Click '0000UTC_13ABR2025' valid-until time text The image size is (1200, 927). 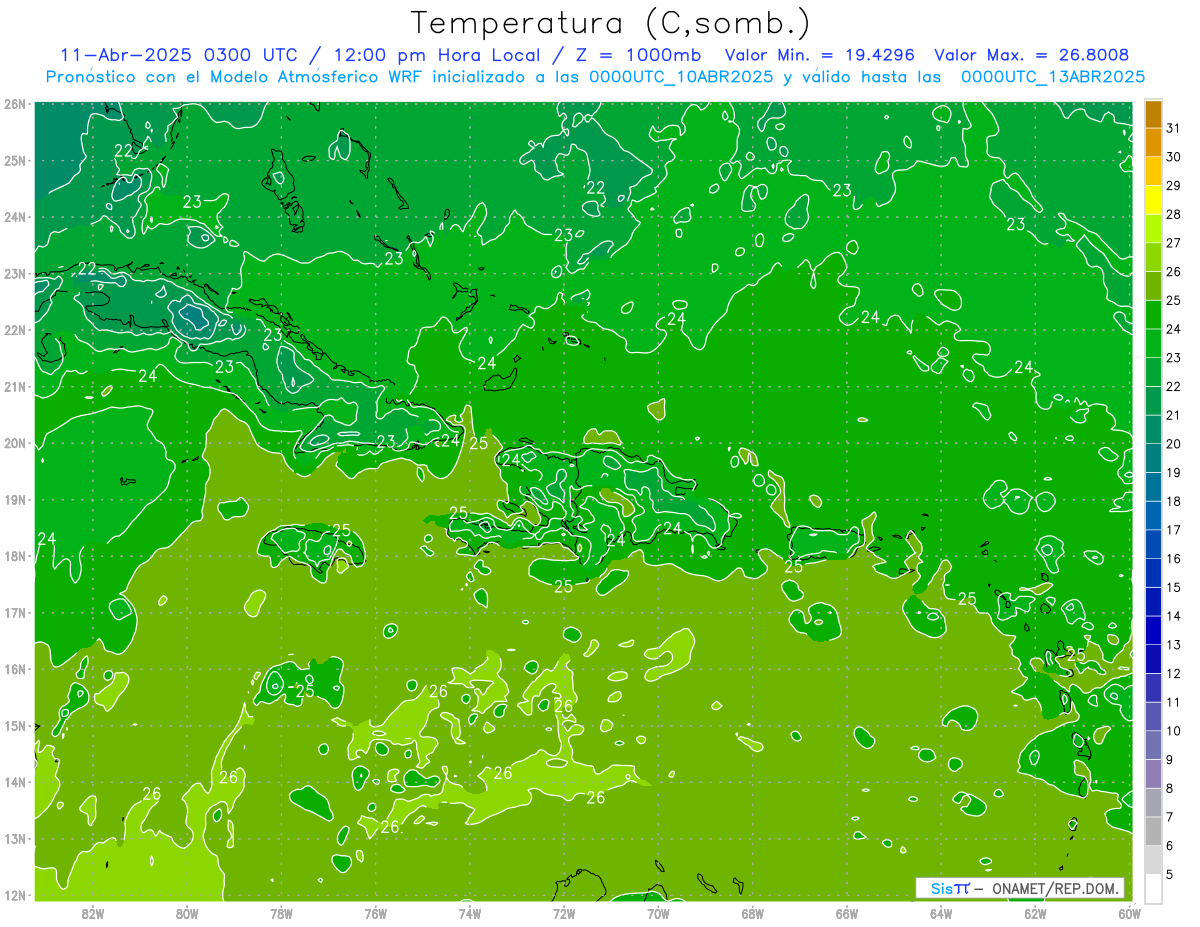1052,77
